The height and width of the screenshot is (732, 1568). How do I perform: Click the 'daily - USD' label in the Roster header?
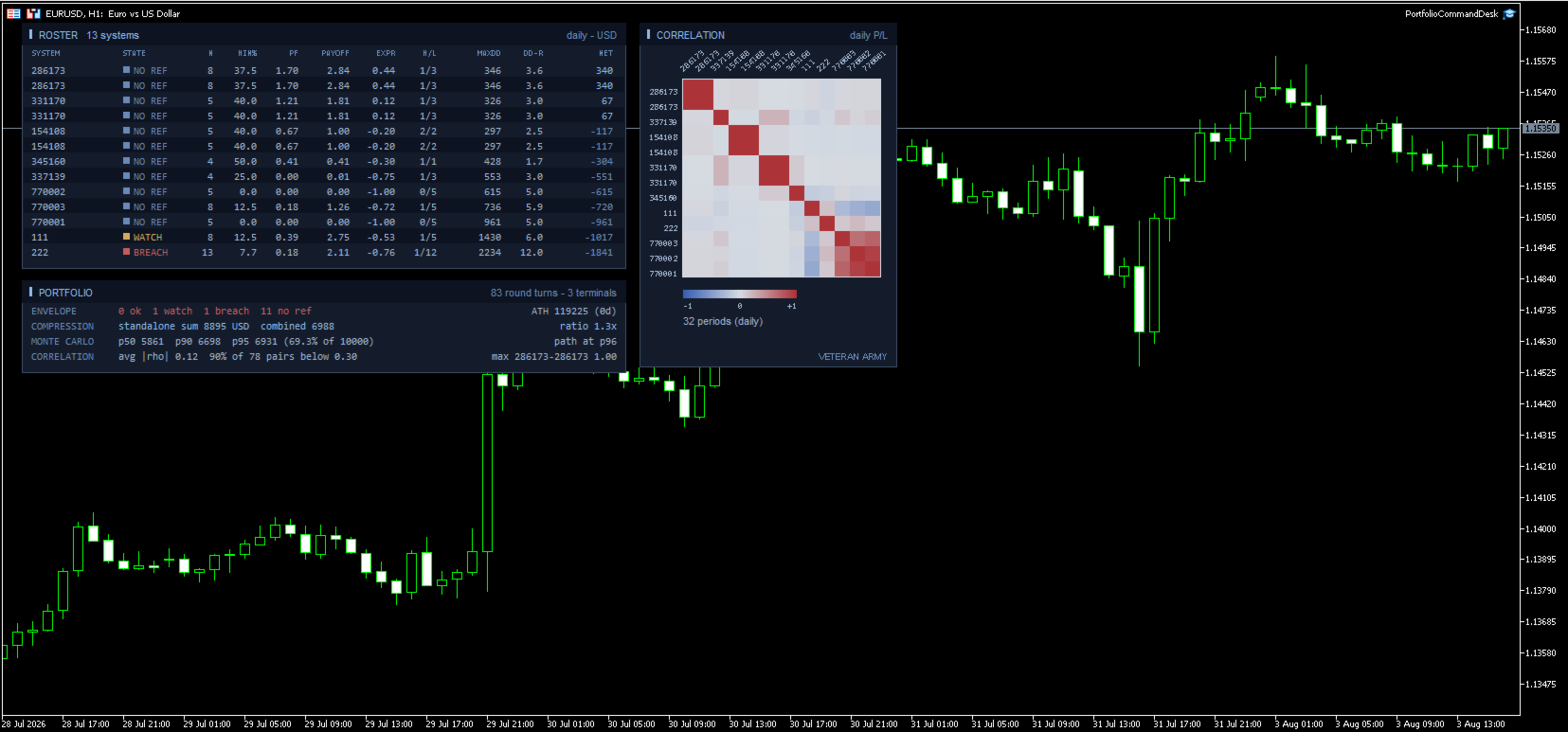(591, 35)
